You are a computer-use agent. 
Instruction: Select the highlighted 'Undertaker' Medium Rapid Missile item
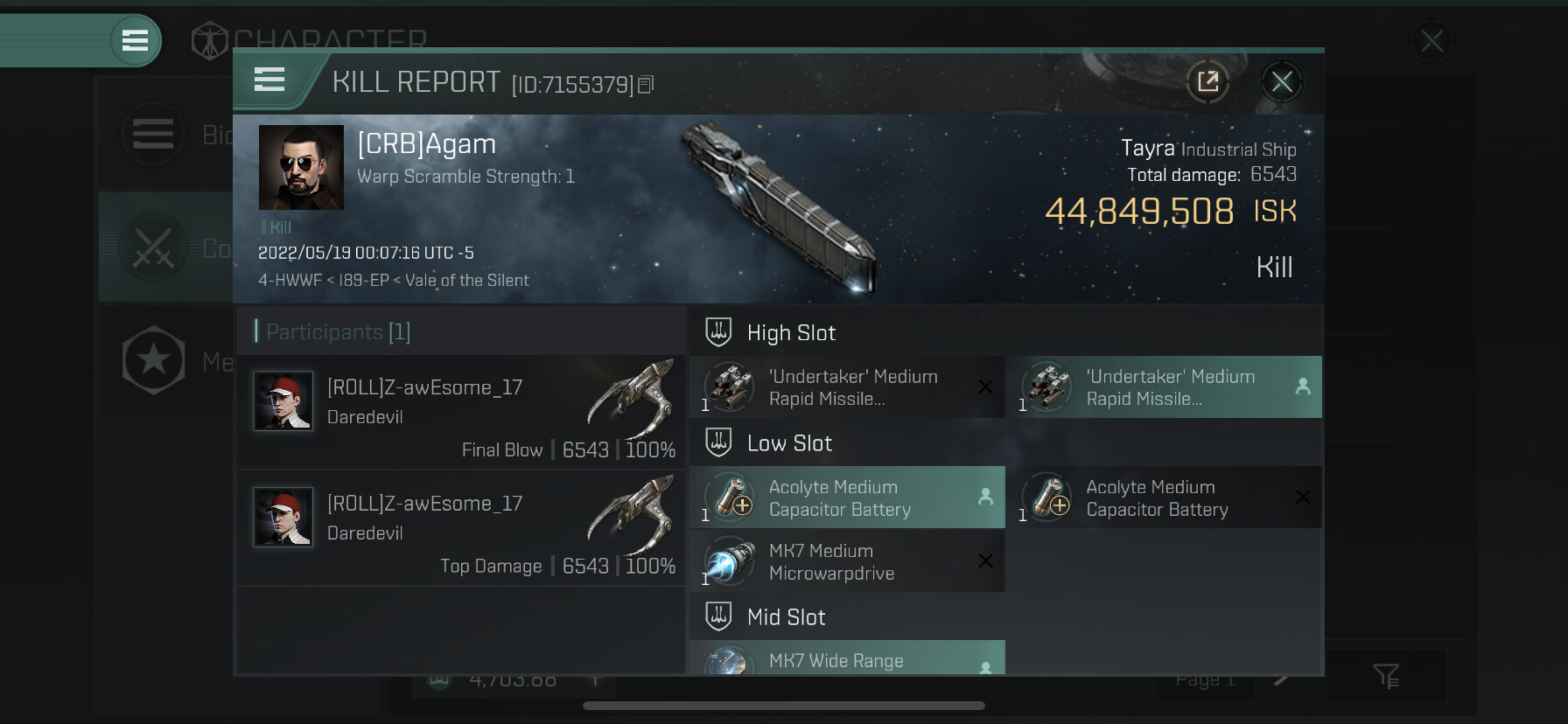(x=1164, y=387)
